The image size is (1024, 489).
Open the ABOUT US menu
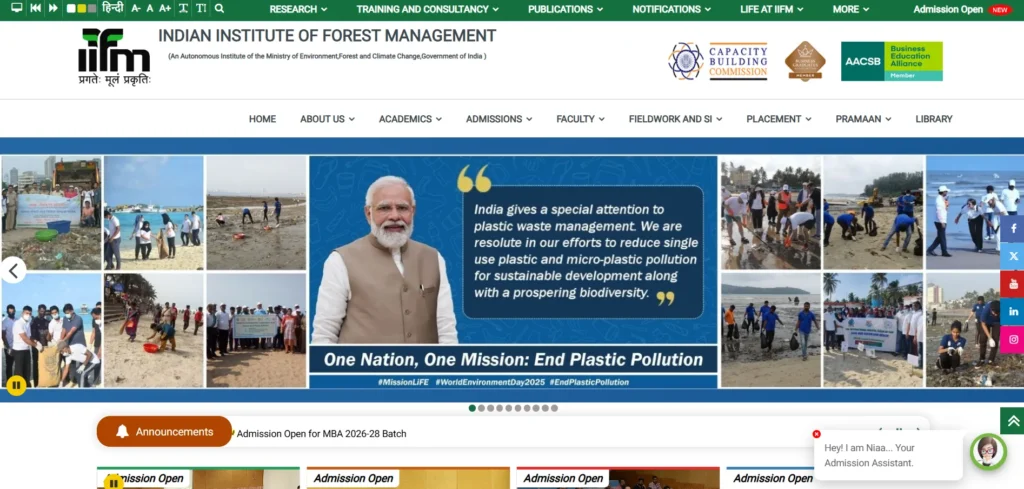pyautogui.click(x=327, y=119)
